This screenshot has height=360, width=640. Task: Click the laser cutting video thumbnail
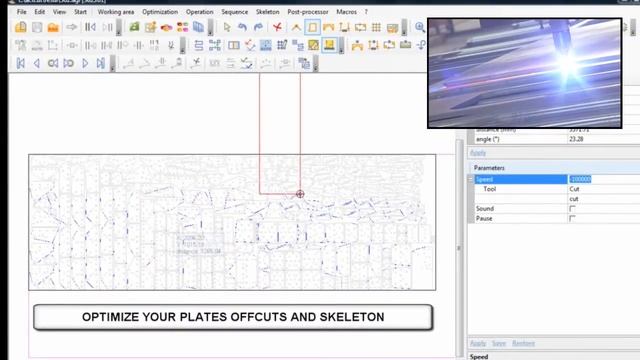point(524,73)
